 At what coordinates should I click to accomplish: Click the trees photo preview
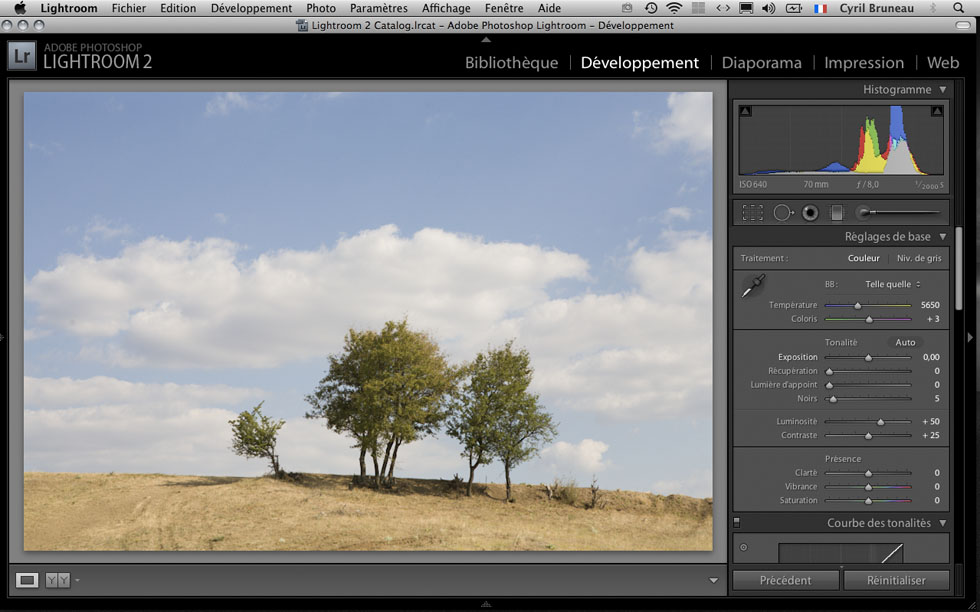coord(368,321)
